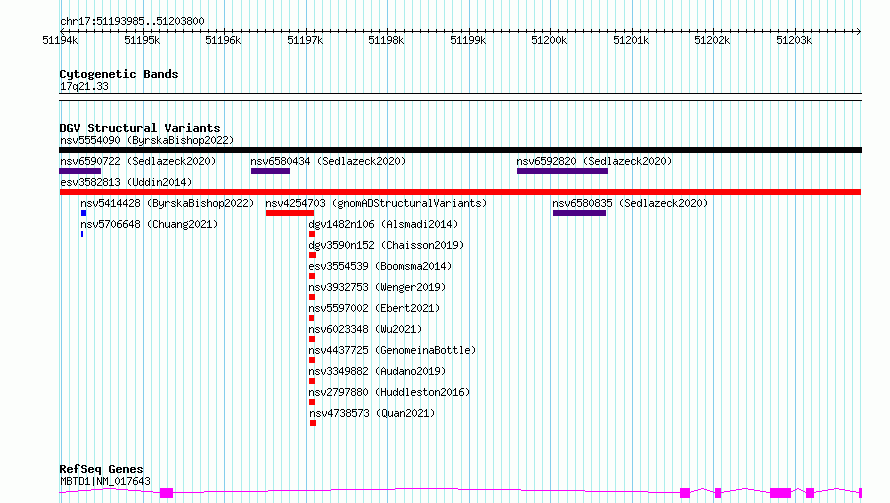
Task: Click the 51196k ruler tick label
Action: point(223,40)
